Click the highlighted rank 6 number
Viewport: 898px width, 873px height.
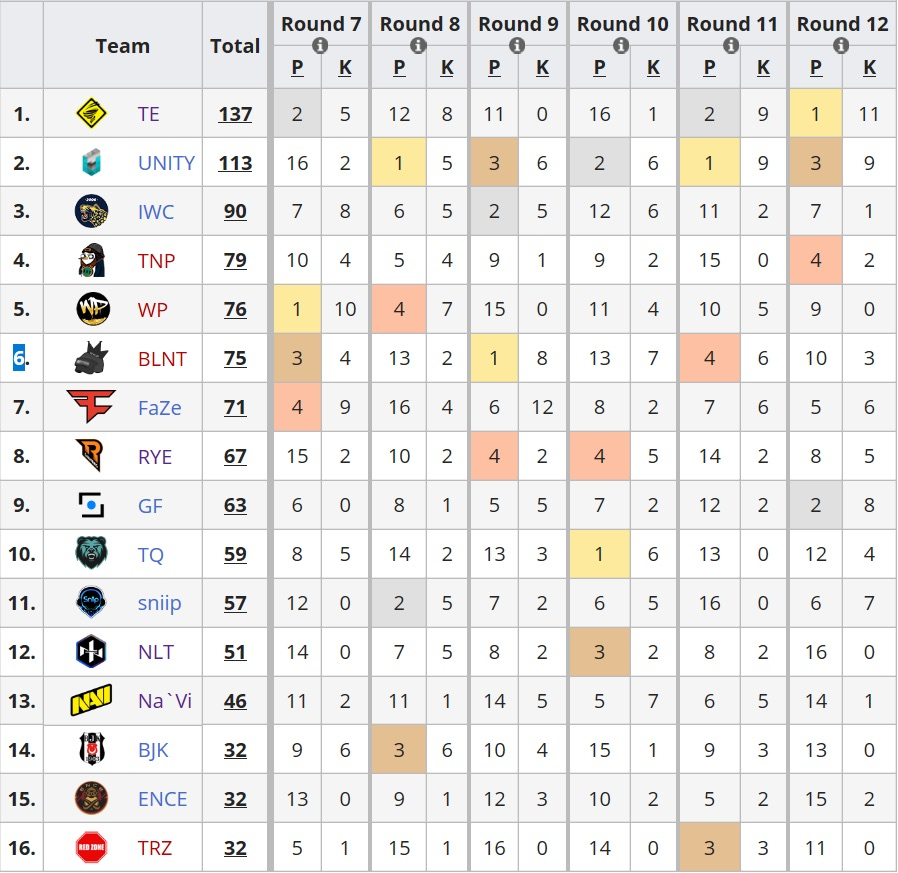[x=19, y=358]
